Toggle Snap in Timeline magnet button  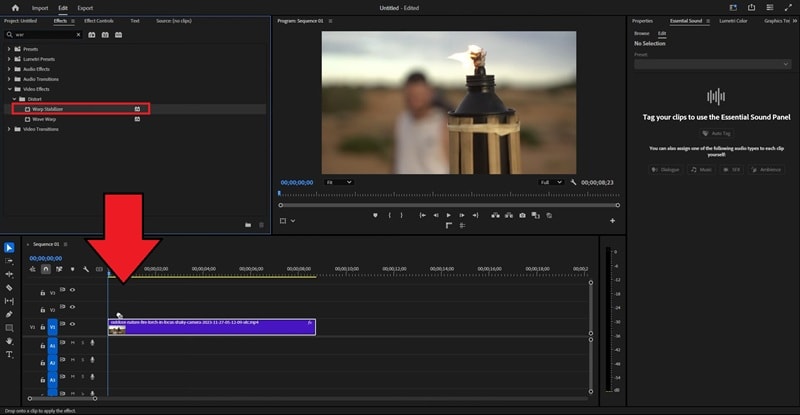click(46, 269)
